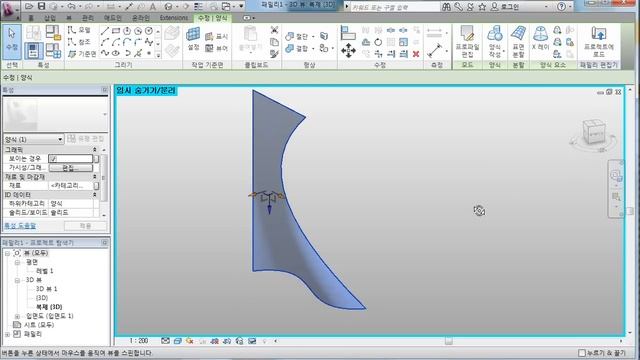Click the '적용' apply button

pyautogui.click(x=85, y=226)
